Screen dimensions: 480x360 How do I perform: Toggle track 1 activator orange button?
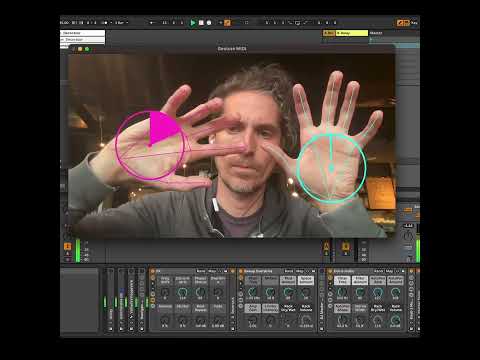coord(67,246)
